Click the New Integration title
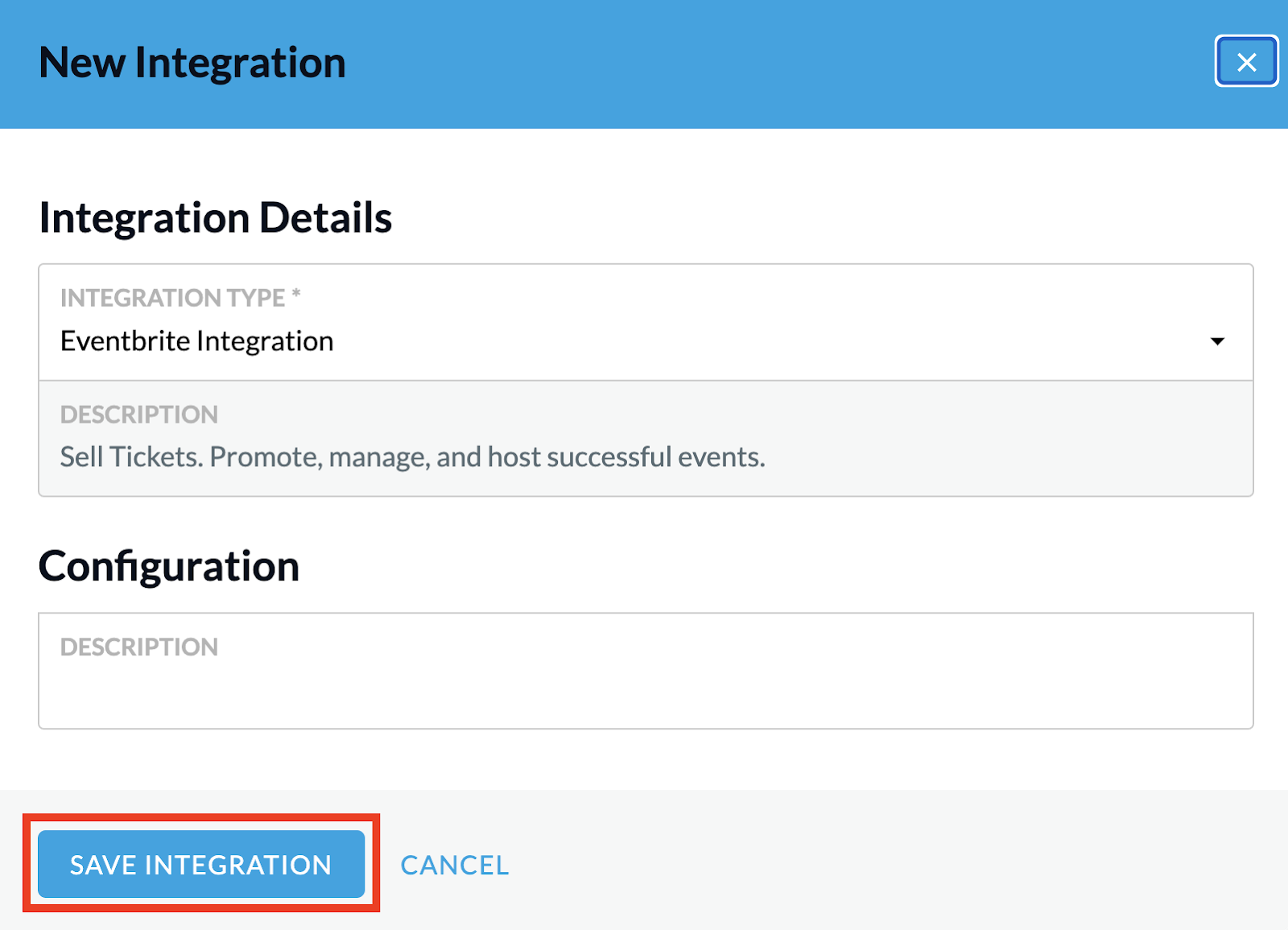1288x930 pixels. point(192,63)
